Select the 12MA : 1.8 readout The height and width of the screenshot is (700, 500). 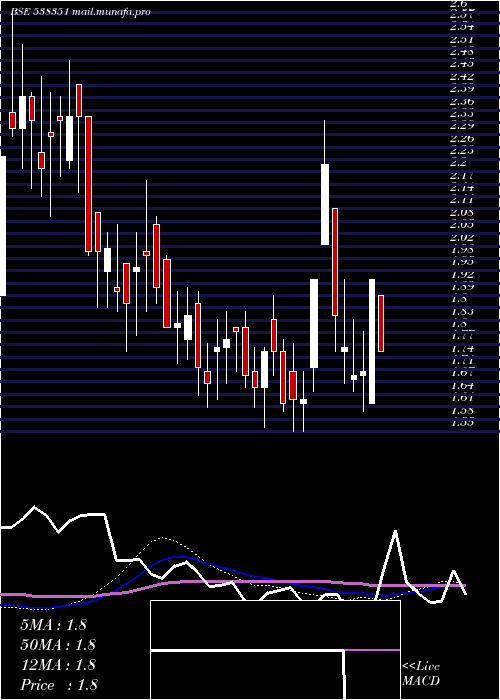coord(58,665)
